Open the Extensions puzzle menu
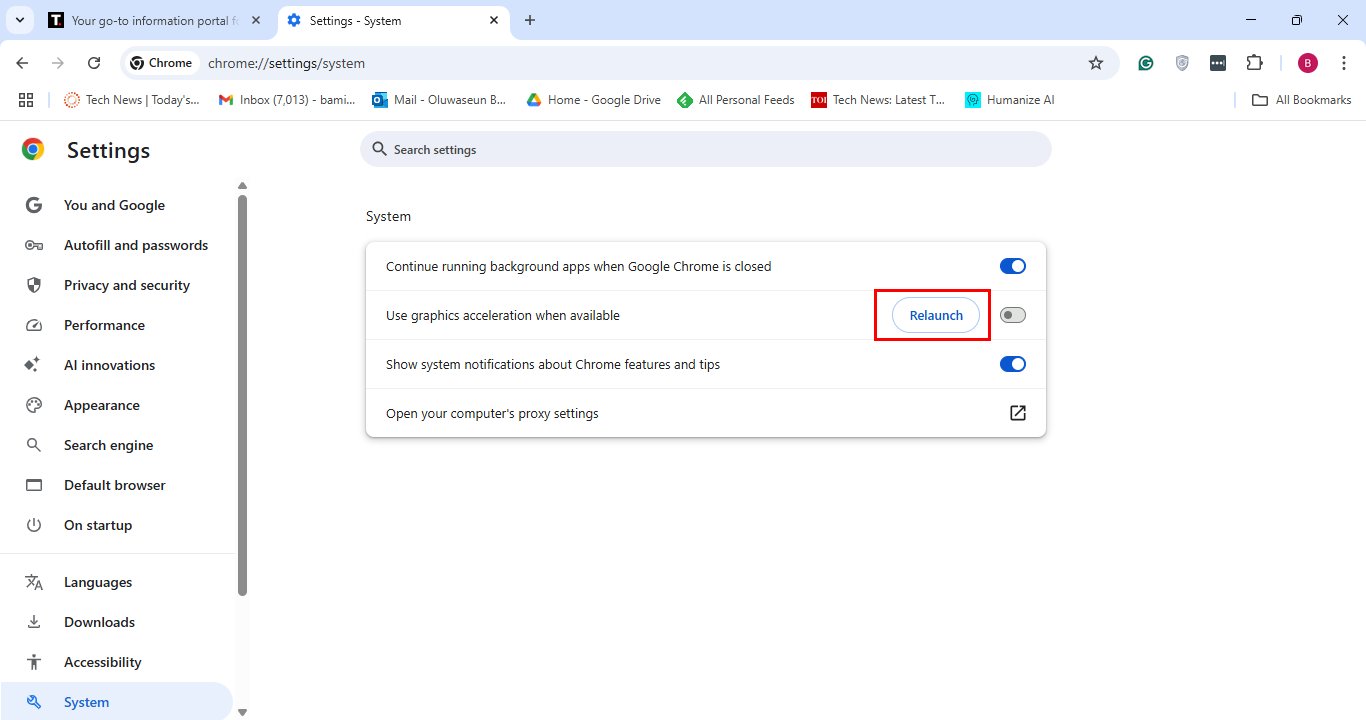This screenshot has width=1366, height=720. point(1254,62)
